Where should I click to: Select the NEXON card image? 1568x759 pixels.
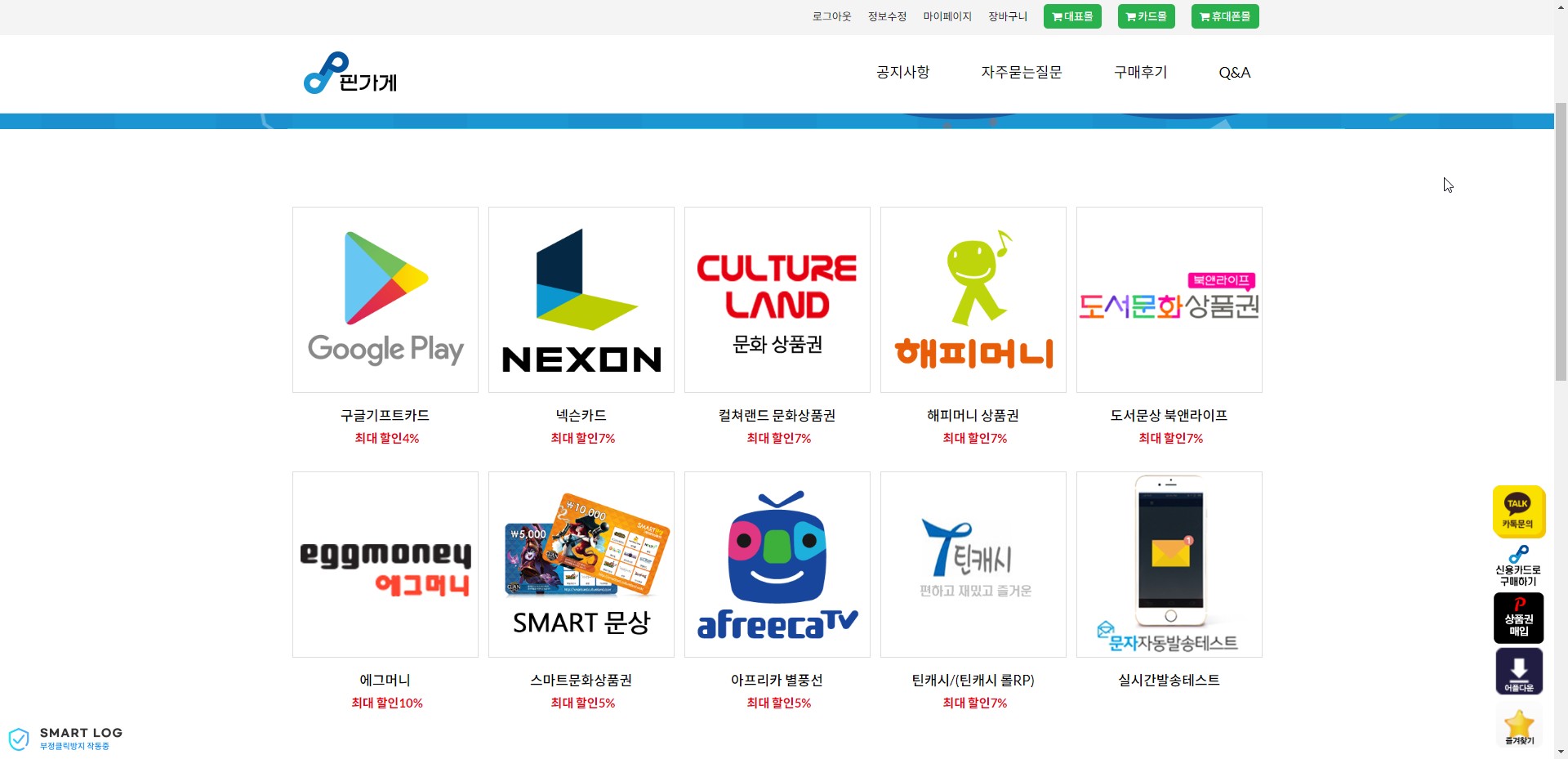(x=581, y=300)
